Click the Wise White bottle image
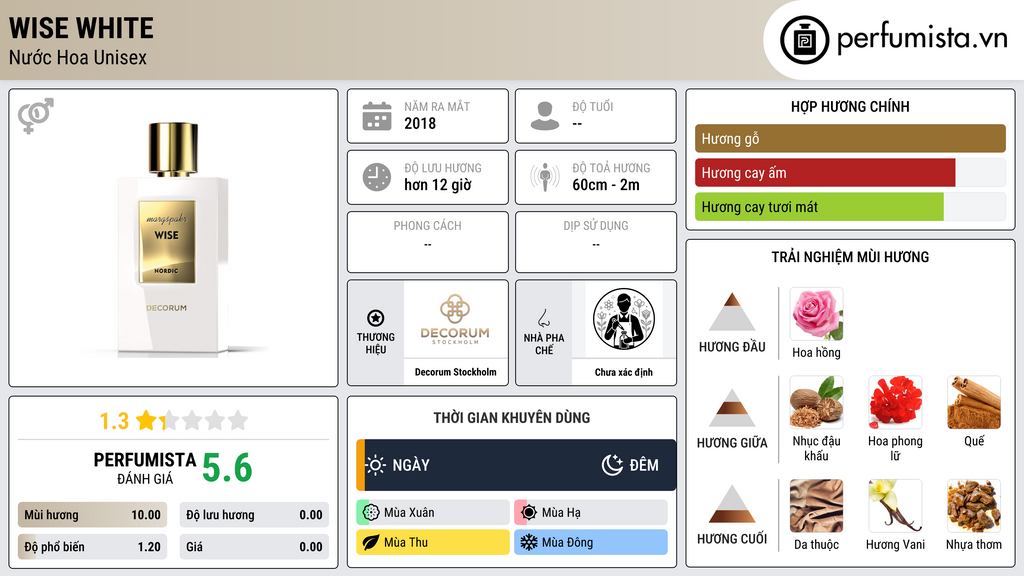This screenshot has width=1024, height=576. [173, 239]
